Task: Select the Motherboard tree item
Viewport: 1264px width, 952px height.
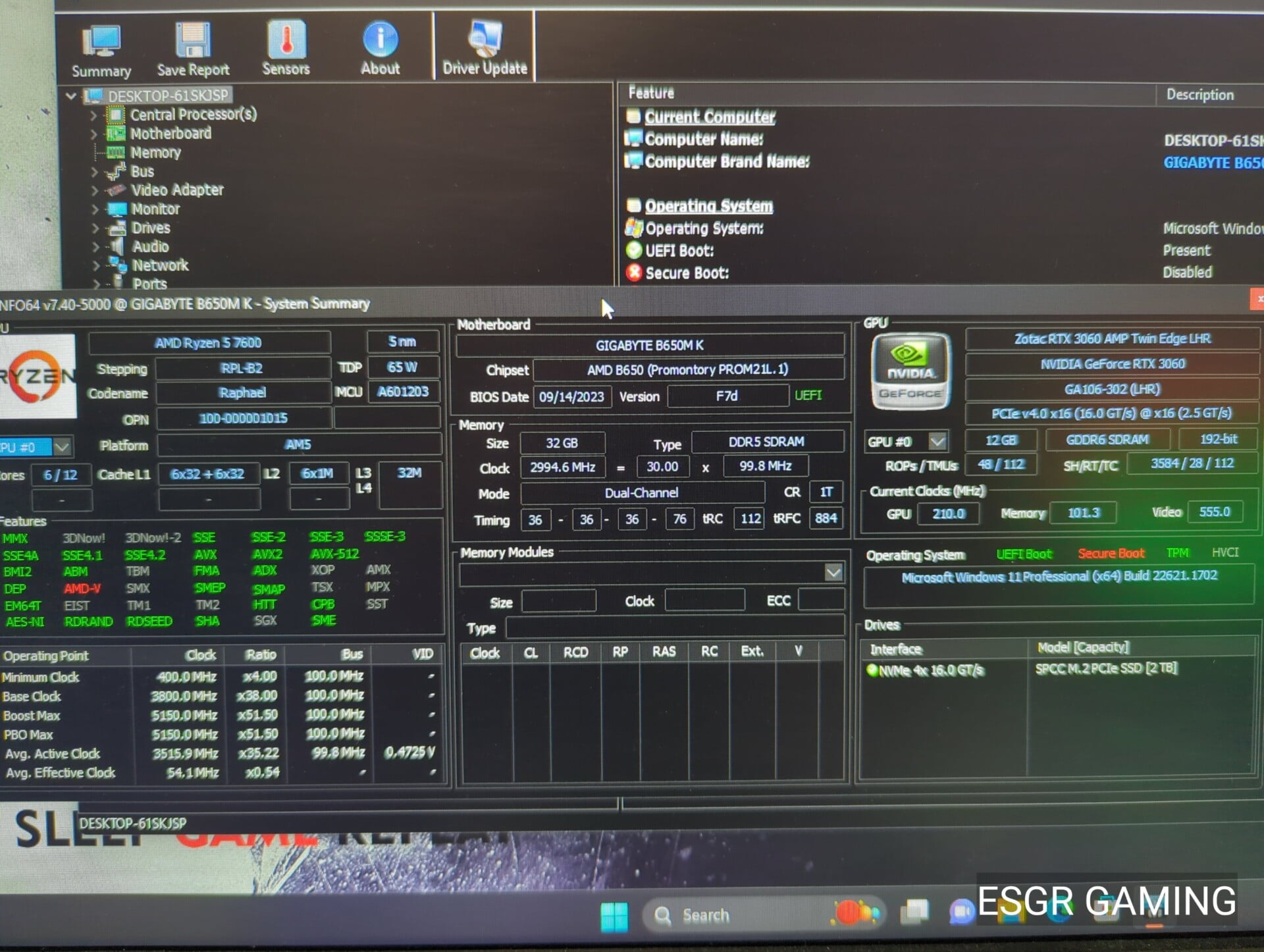Action: 171,134
